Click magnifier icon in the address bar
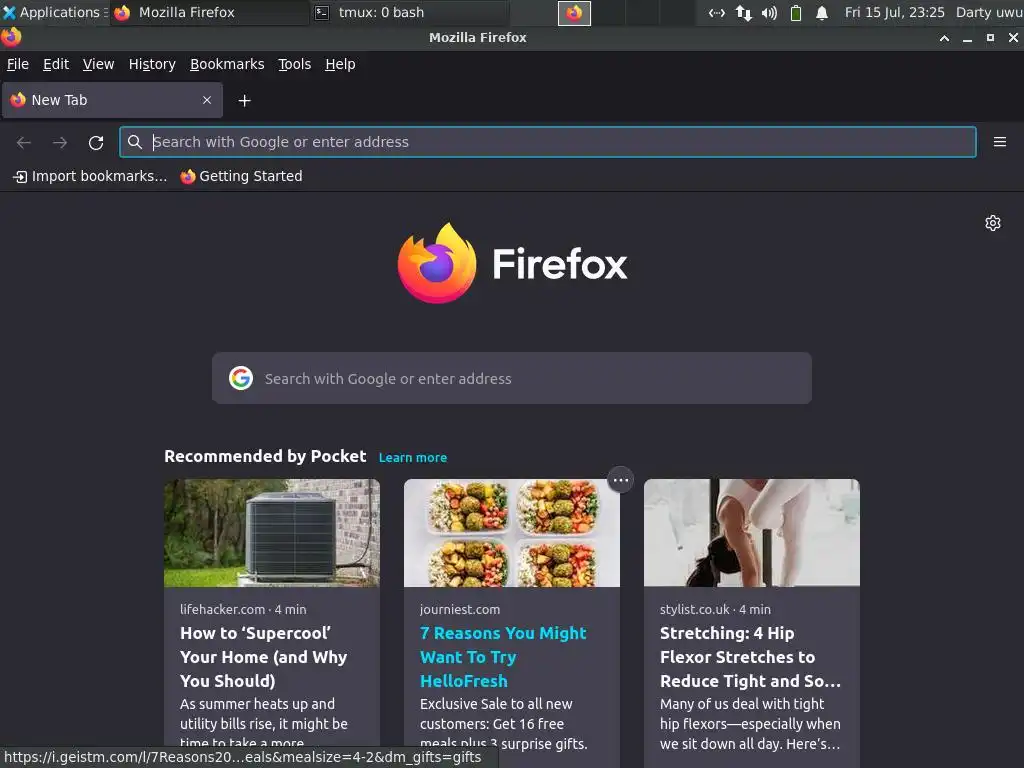Image resolution: width=1024 pixels, height=768 pixels. pyautogui.click(x=135, y=142)
